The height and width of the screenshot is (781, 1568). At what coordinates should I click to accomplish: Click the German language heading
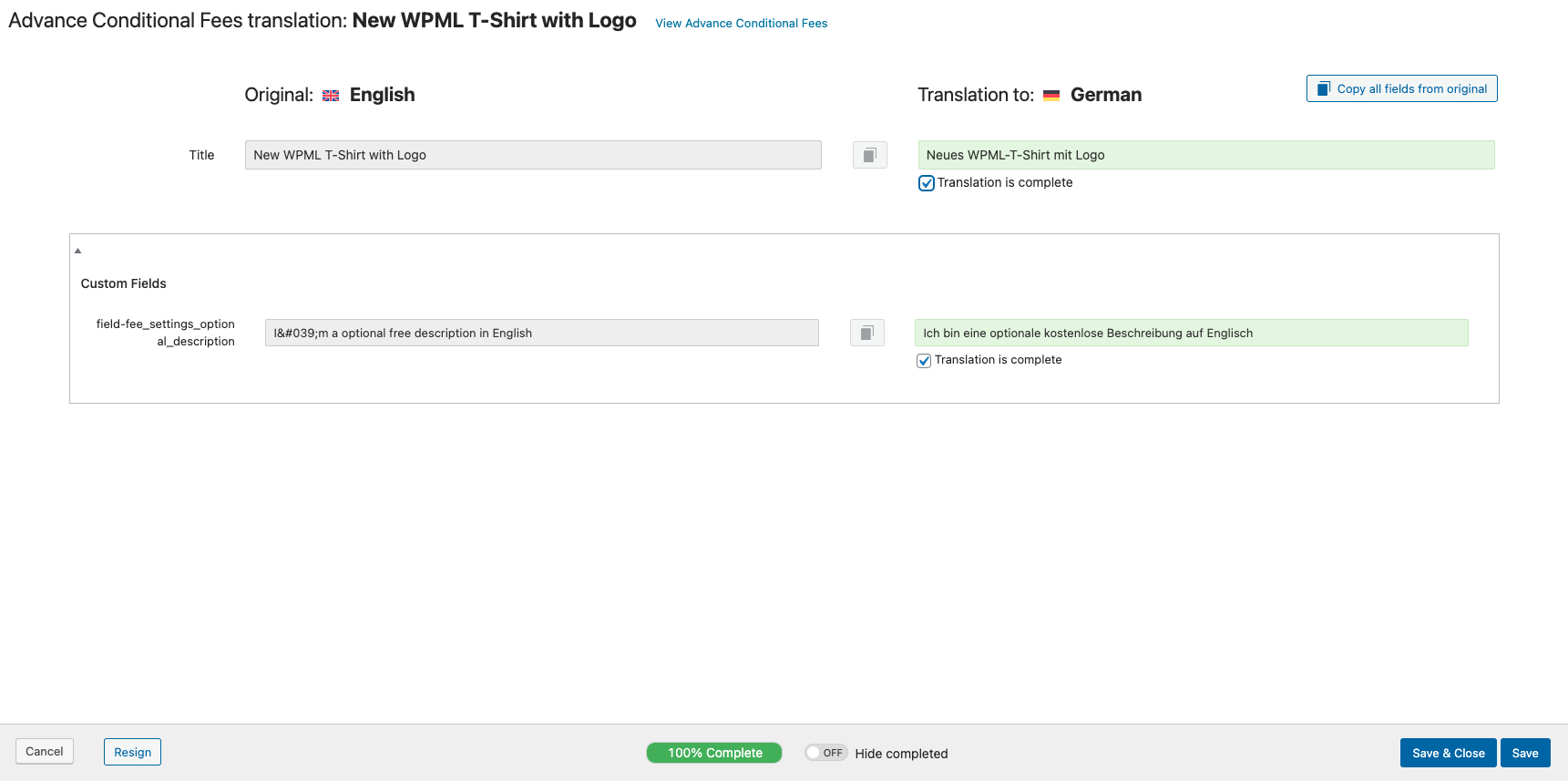(x=1106, y=95)
